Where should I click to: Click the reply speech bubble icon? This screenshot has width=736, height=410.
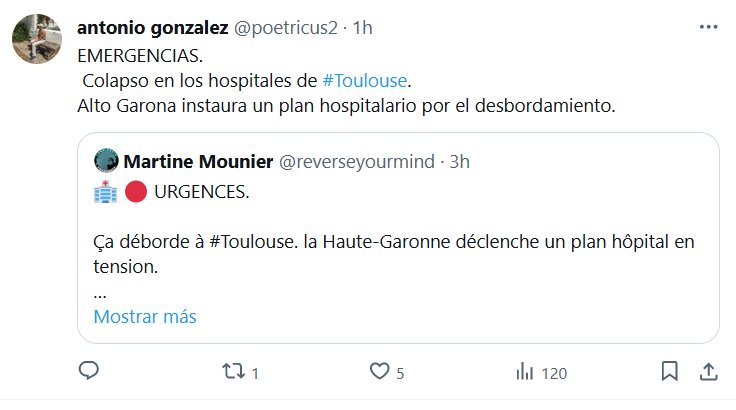89,372
